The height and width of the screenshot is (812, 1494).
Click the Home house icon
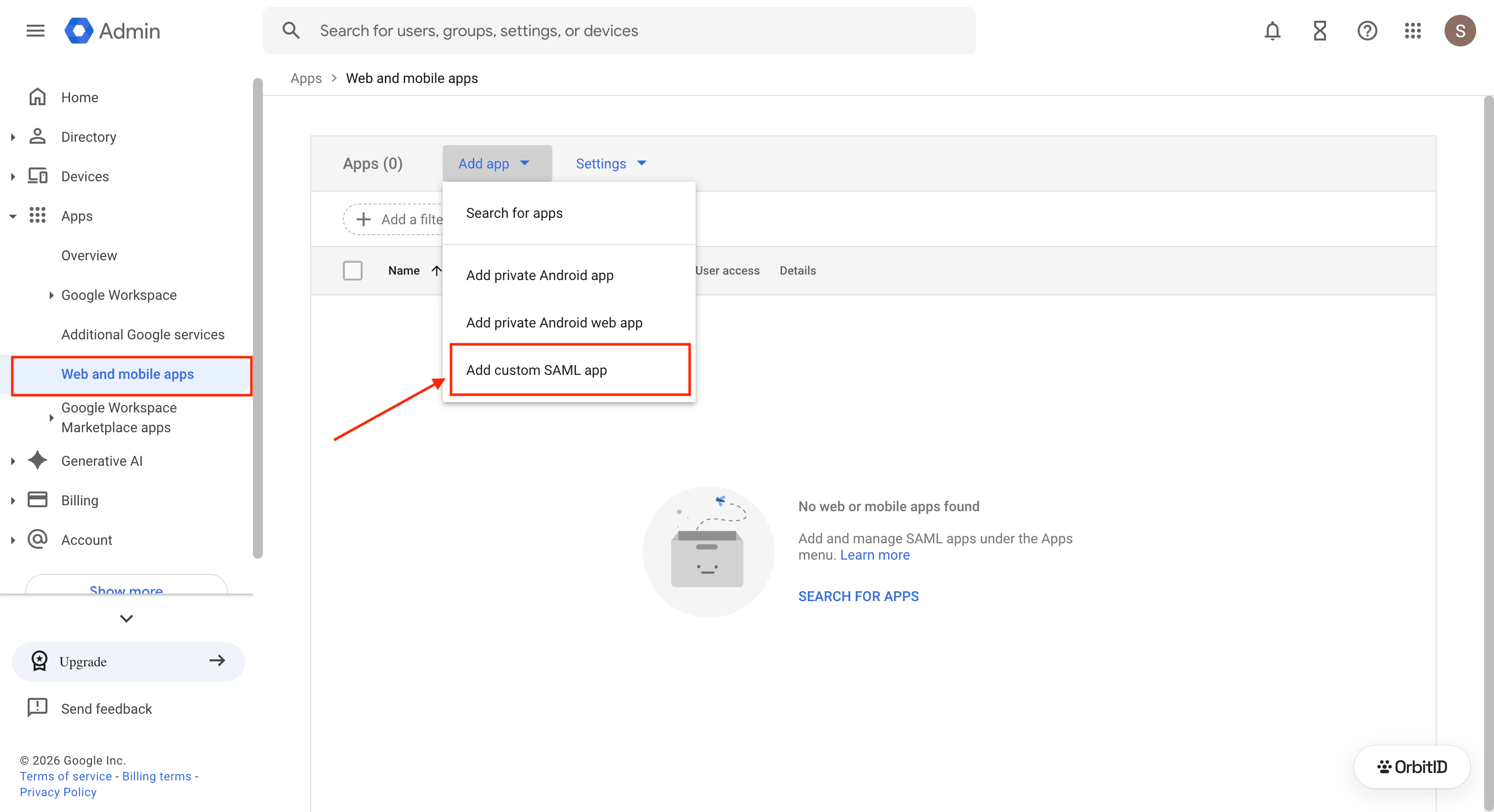point(38,97)
